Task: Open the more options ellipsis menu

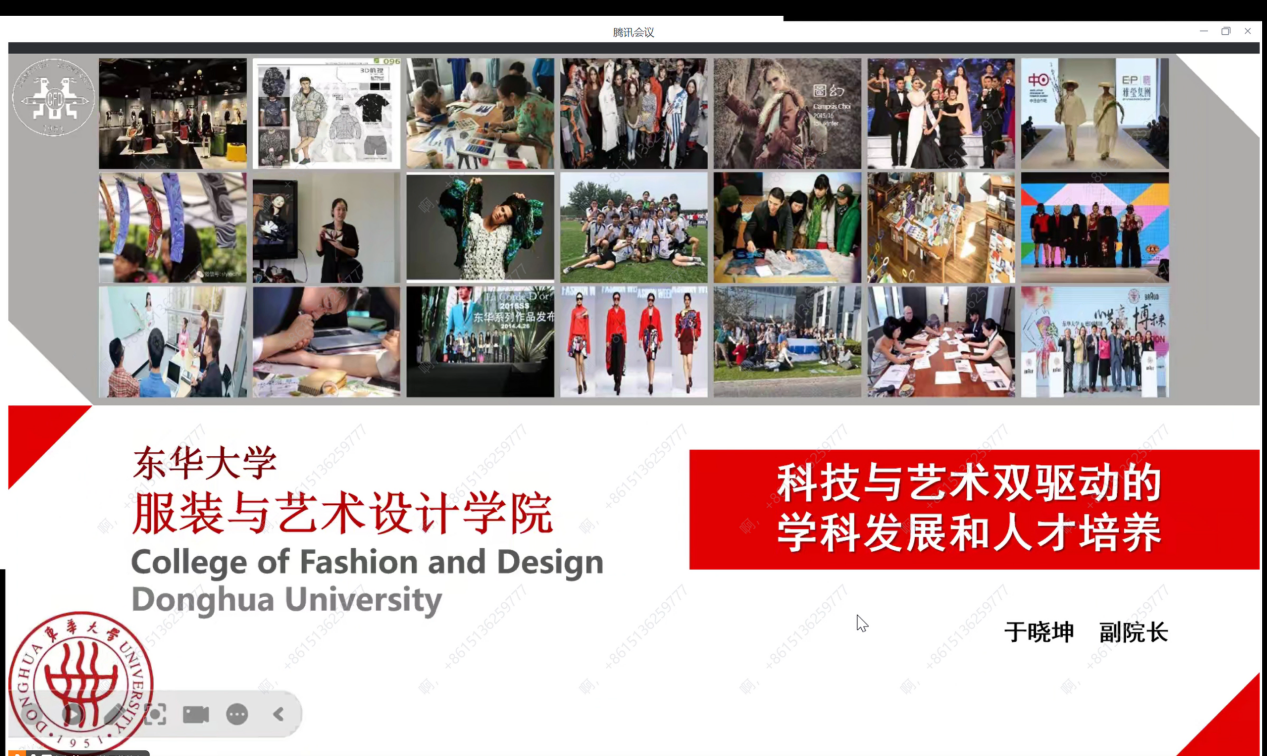Action: (x=237, y=714)
